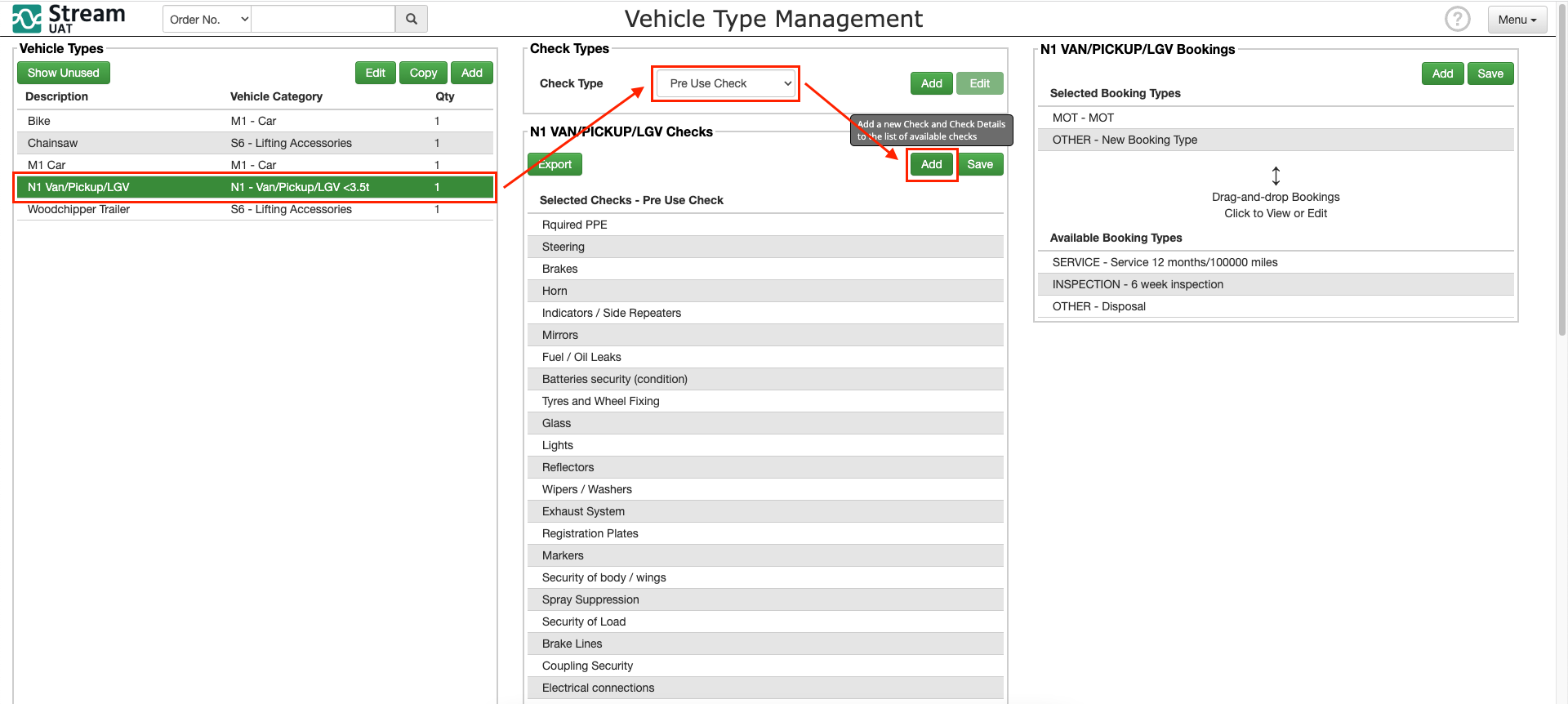Select the Chainsaw vehicle type row

click(x=53, y=143)
